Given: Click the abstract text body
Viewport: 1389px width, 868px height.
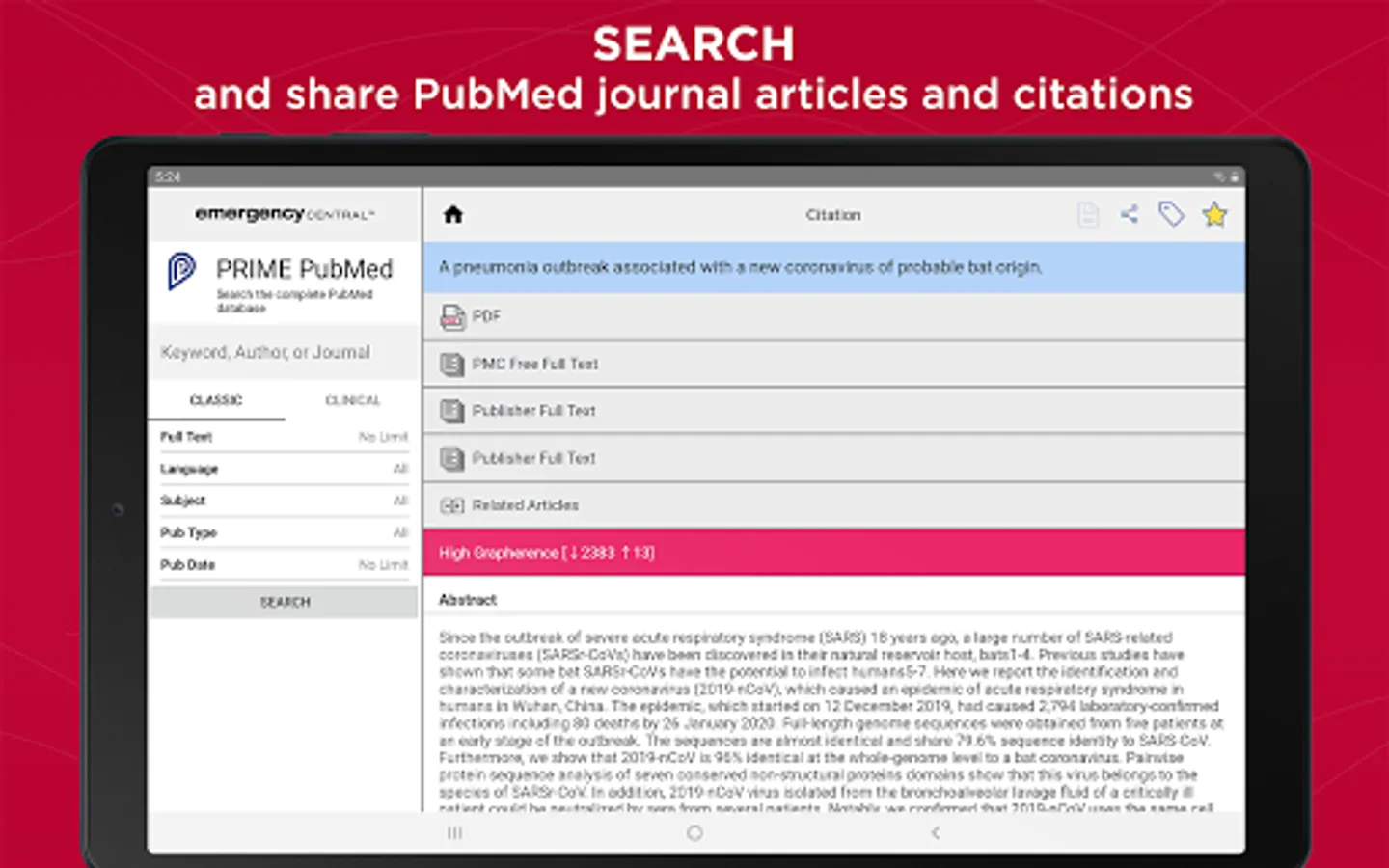Looking at the screenshot, I should point(831,722).
